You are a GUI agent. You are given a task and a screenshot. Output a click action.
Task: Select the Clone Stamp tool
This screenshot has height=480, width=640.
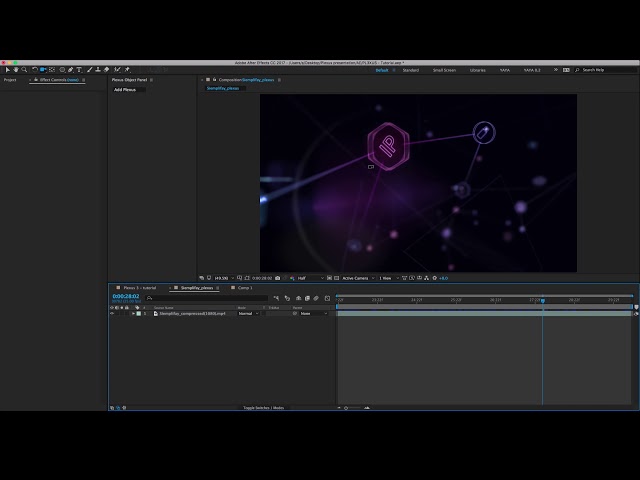click(x=98, y=70)
